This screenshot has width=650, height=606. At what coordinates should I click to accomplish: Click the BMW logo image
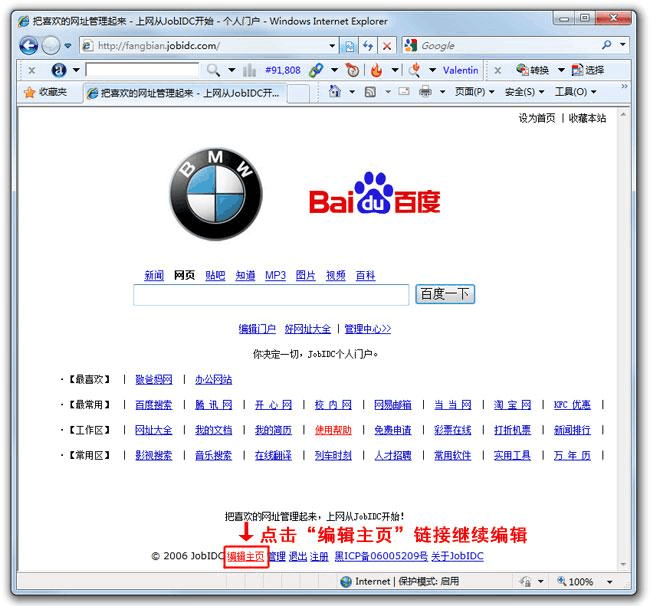pyautogui.click(x=215, y=196)
